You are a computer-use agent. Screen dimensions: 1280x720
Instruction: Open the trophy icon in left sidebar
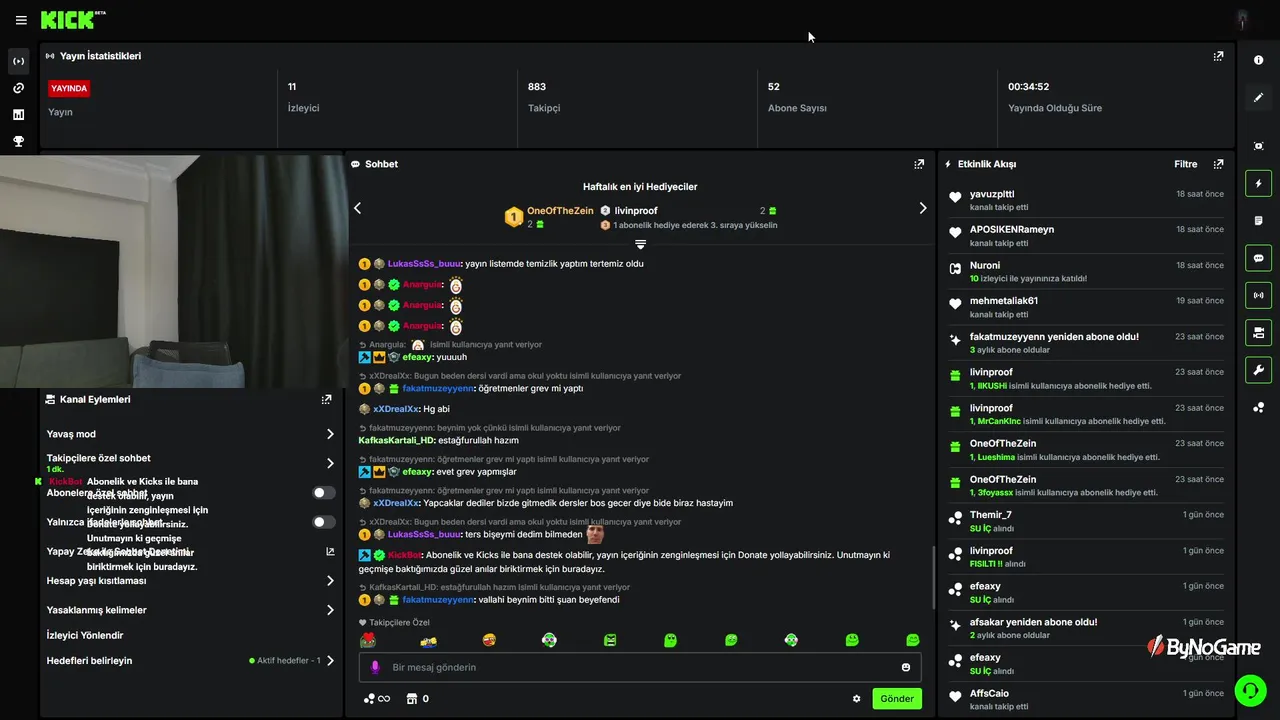pyautogui.click(x=18, y=142)
